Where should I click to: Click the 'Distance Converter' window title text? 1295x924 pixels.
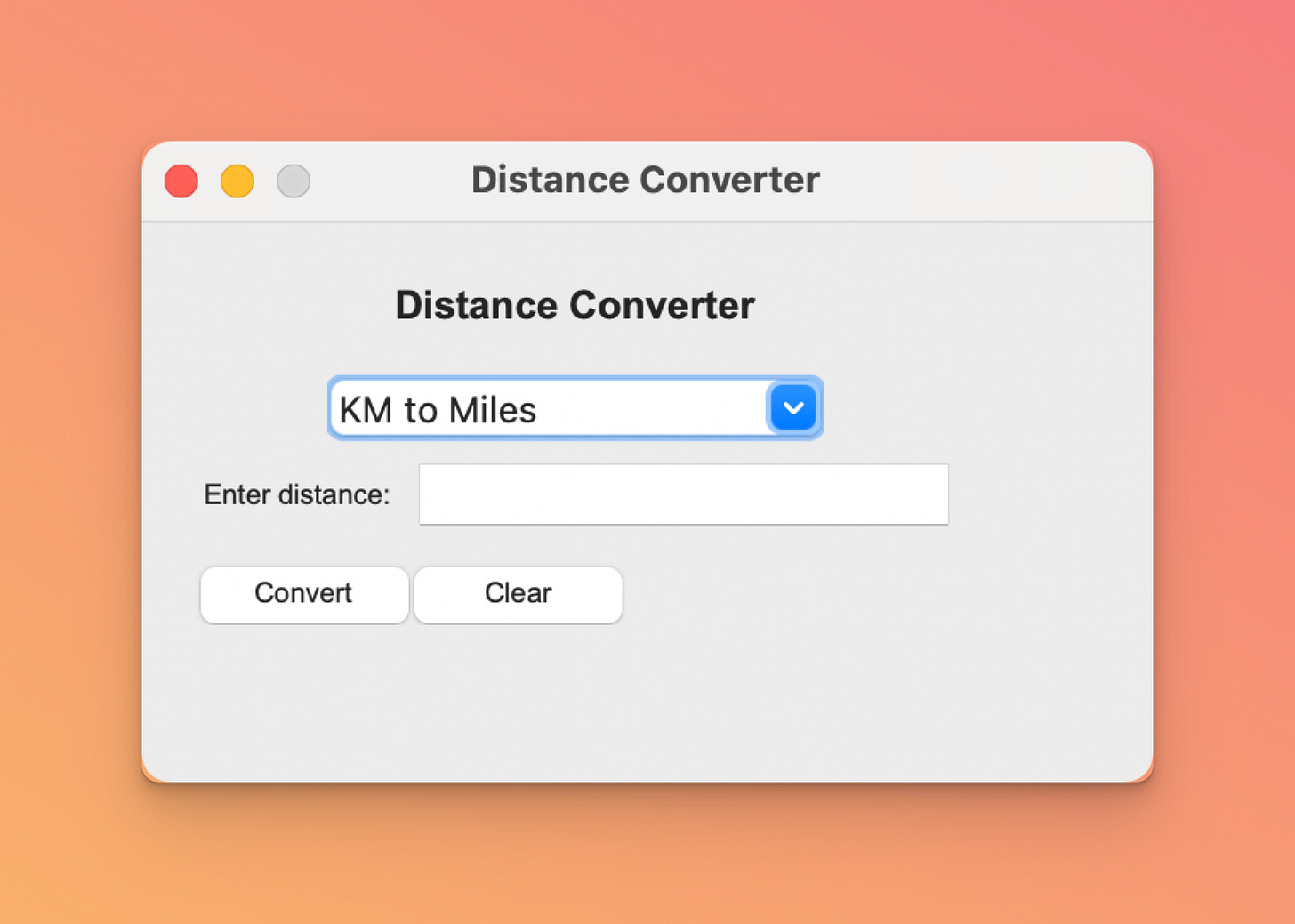coord(646,180)
